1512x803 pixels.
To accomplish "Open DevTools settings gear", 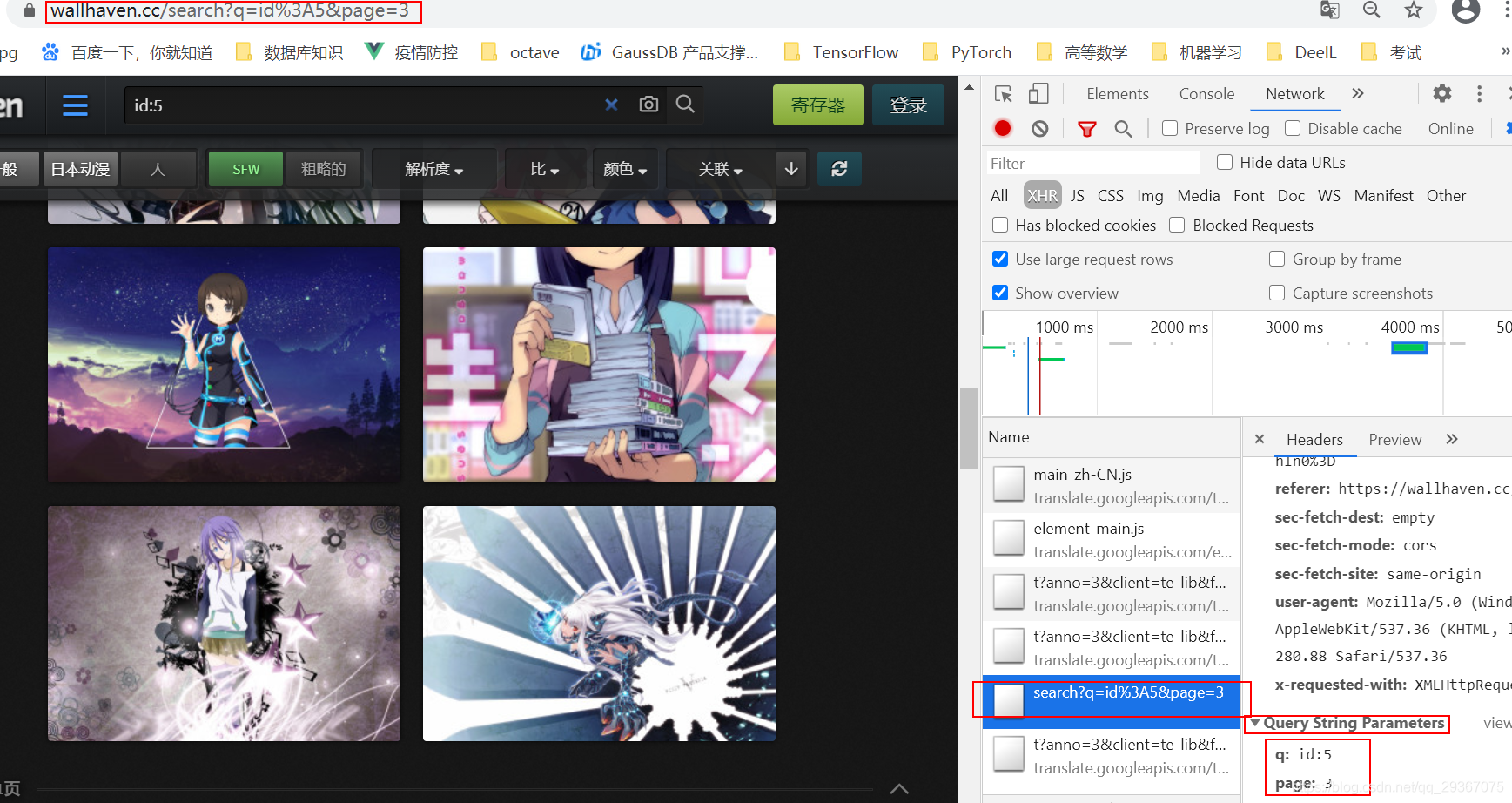I will coord(1442,93).
